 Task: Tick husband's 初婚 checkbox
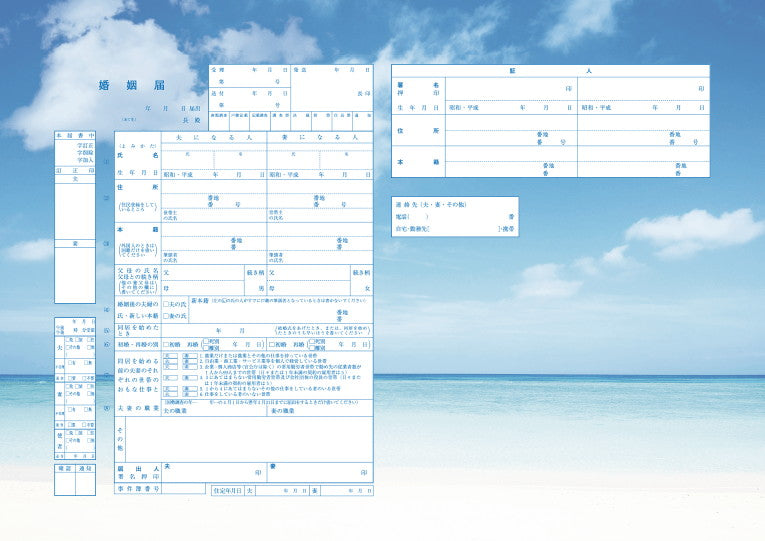tap(165, 344)
